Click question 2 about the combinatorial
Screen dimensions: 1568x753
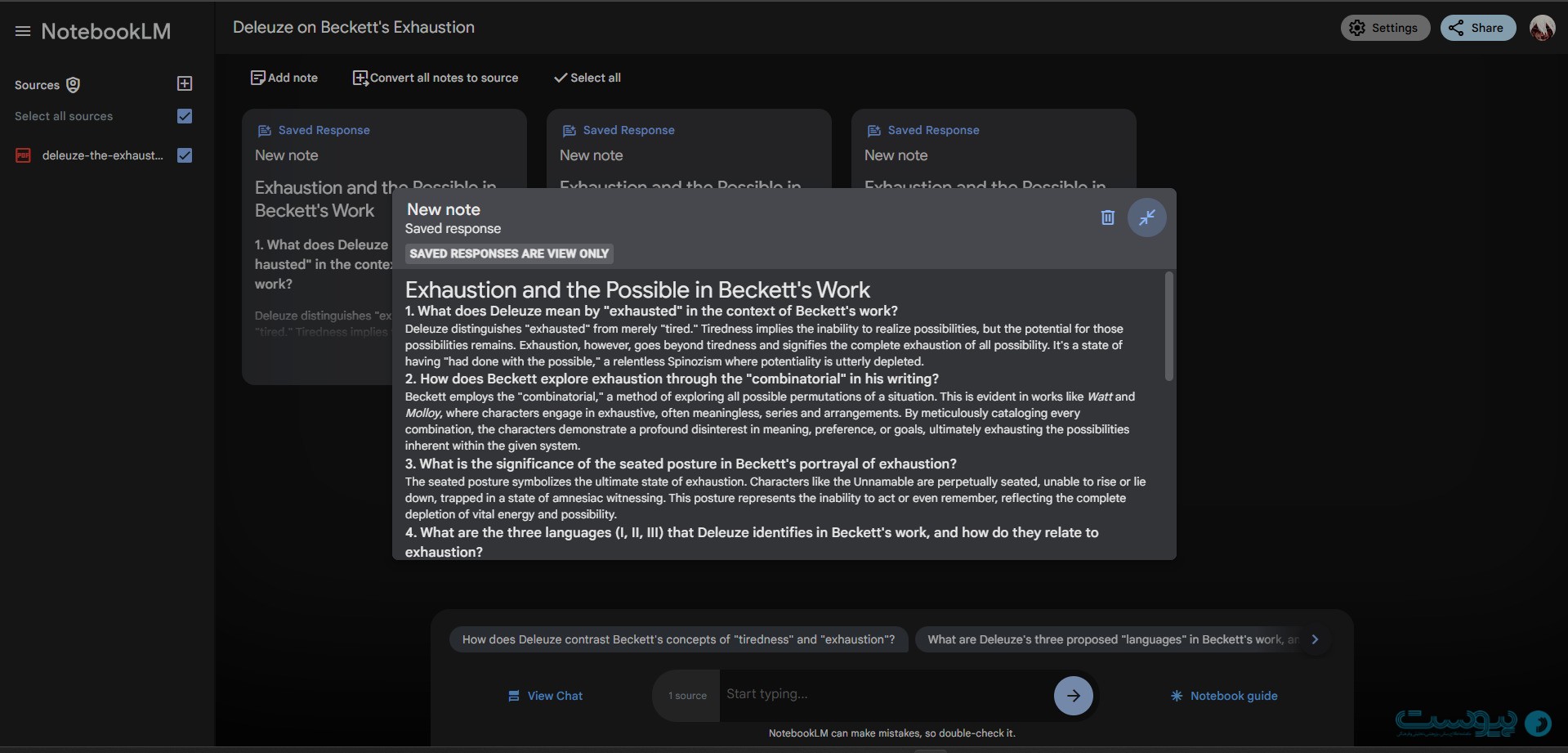pyautogui.click(x=672, y=379)
